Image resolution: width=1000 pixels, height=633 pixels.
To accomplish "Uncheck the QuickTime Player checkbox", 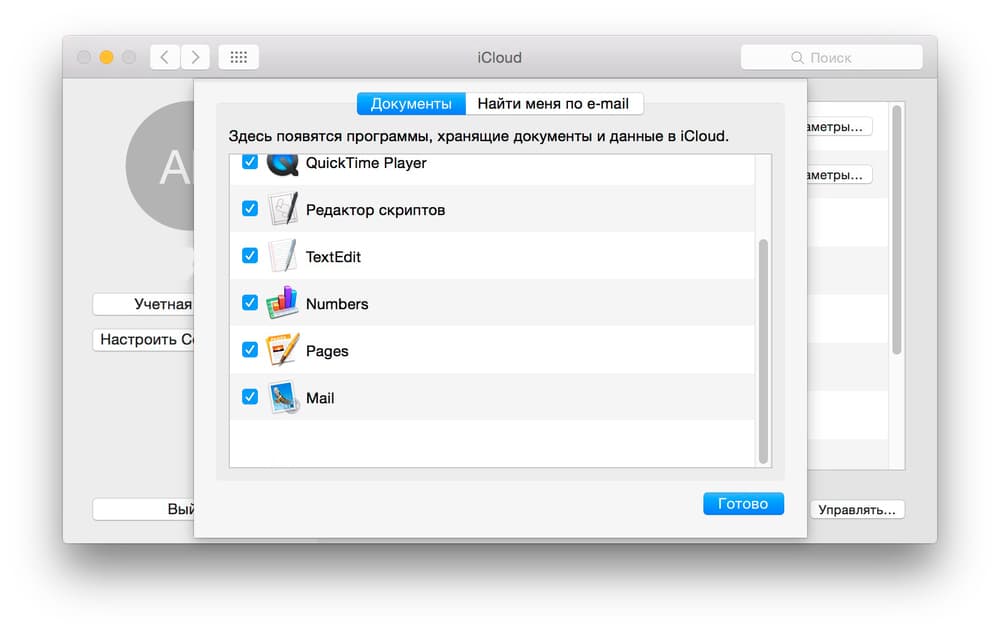I will (x=250, y=162).
